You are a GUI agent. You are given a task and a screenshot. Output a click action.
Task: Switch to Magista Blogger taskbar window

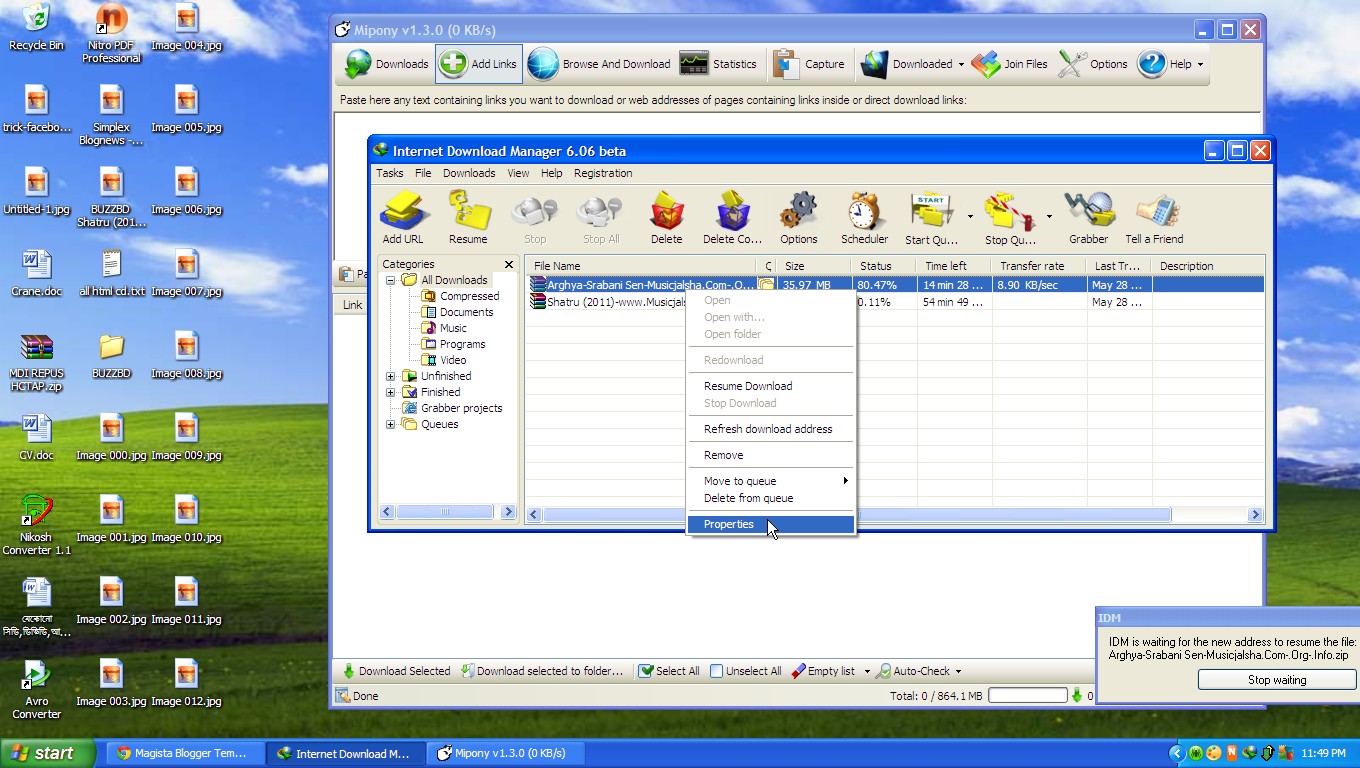pos(183,753)
